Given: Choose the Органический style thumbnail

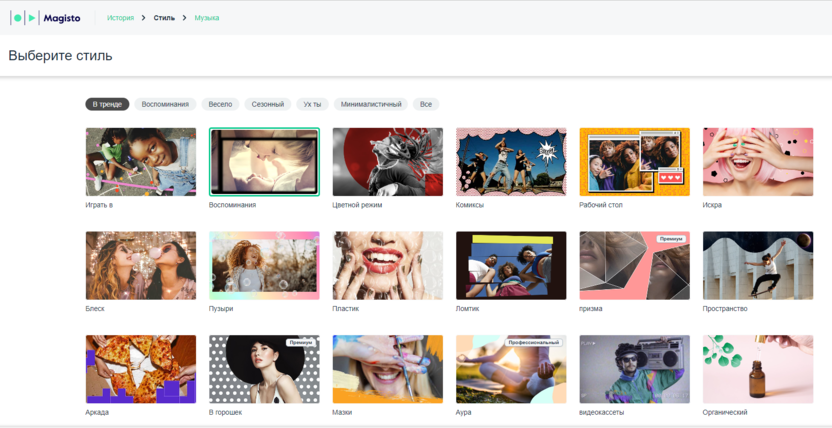Looking at the screenshot, I should tap(758, 369).
